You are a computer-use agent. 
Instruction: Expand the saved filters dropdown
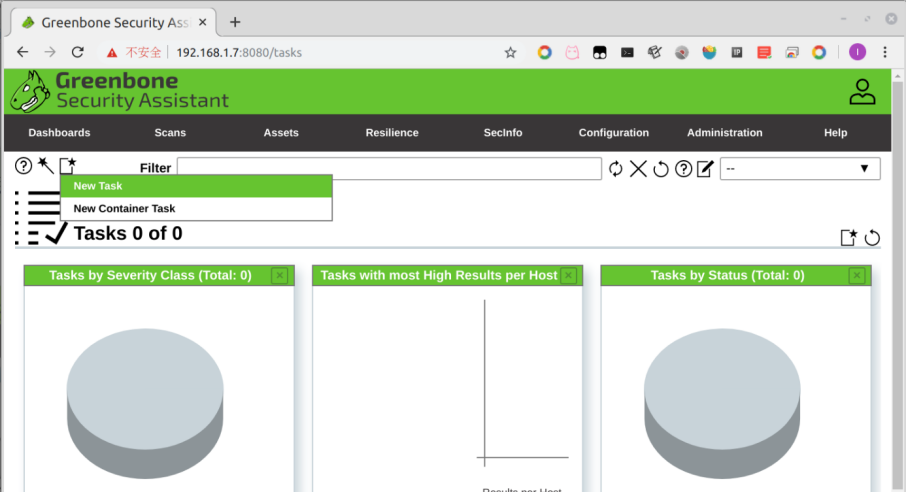[800, 169]
